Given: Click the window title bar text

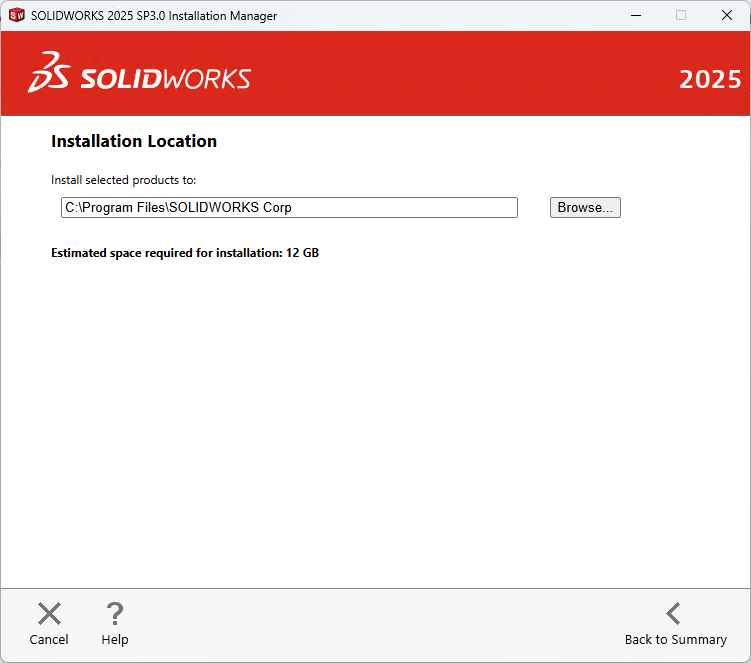Looking at the screenshot, I should 154,16.
